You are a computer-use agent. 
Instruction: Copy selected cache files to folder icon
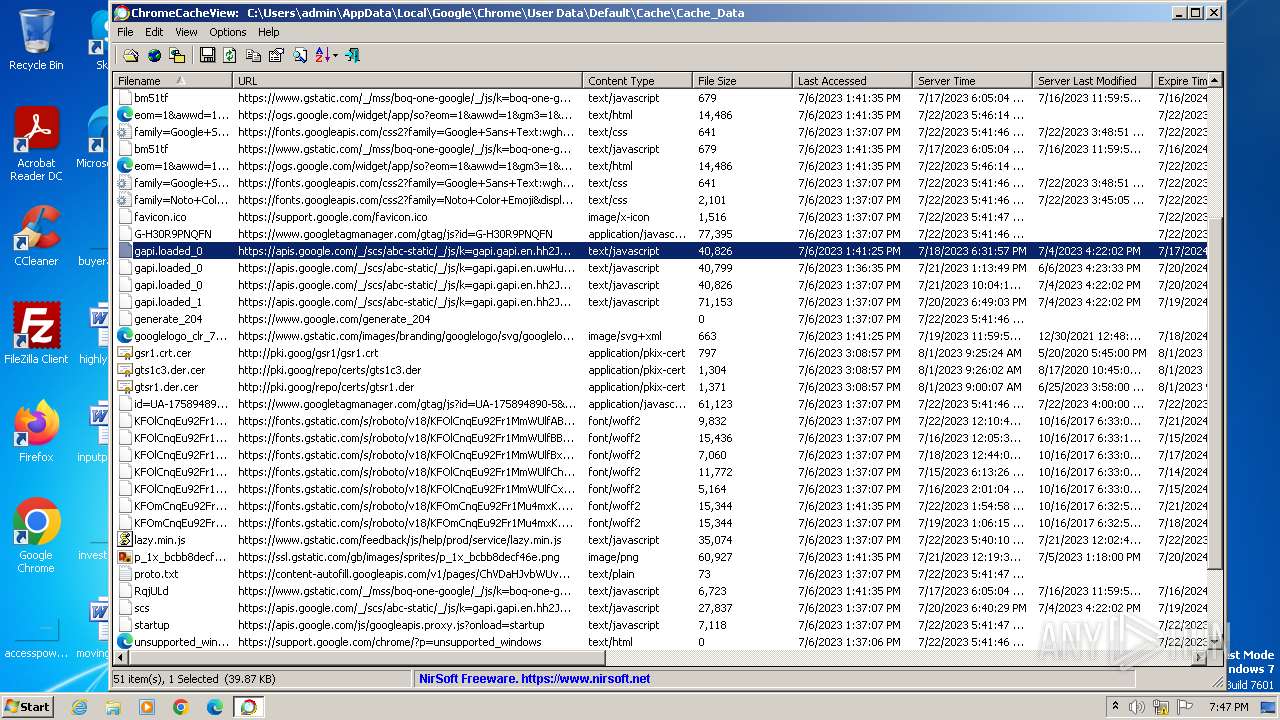pyautogui.click(x=177, y=55)
